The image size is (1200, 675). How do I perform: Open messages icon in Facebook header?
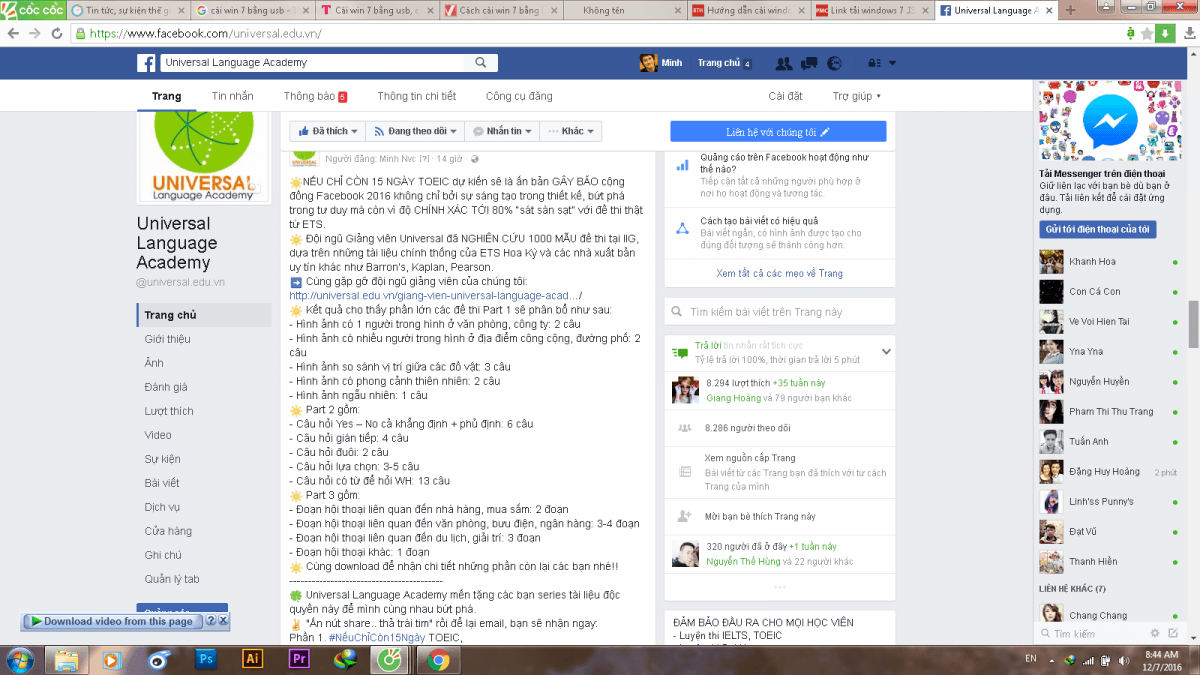click(809, 63)
